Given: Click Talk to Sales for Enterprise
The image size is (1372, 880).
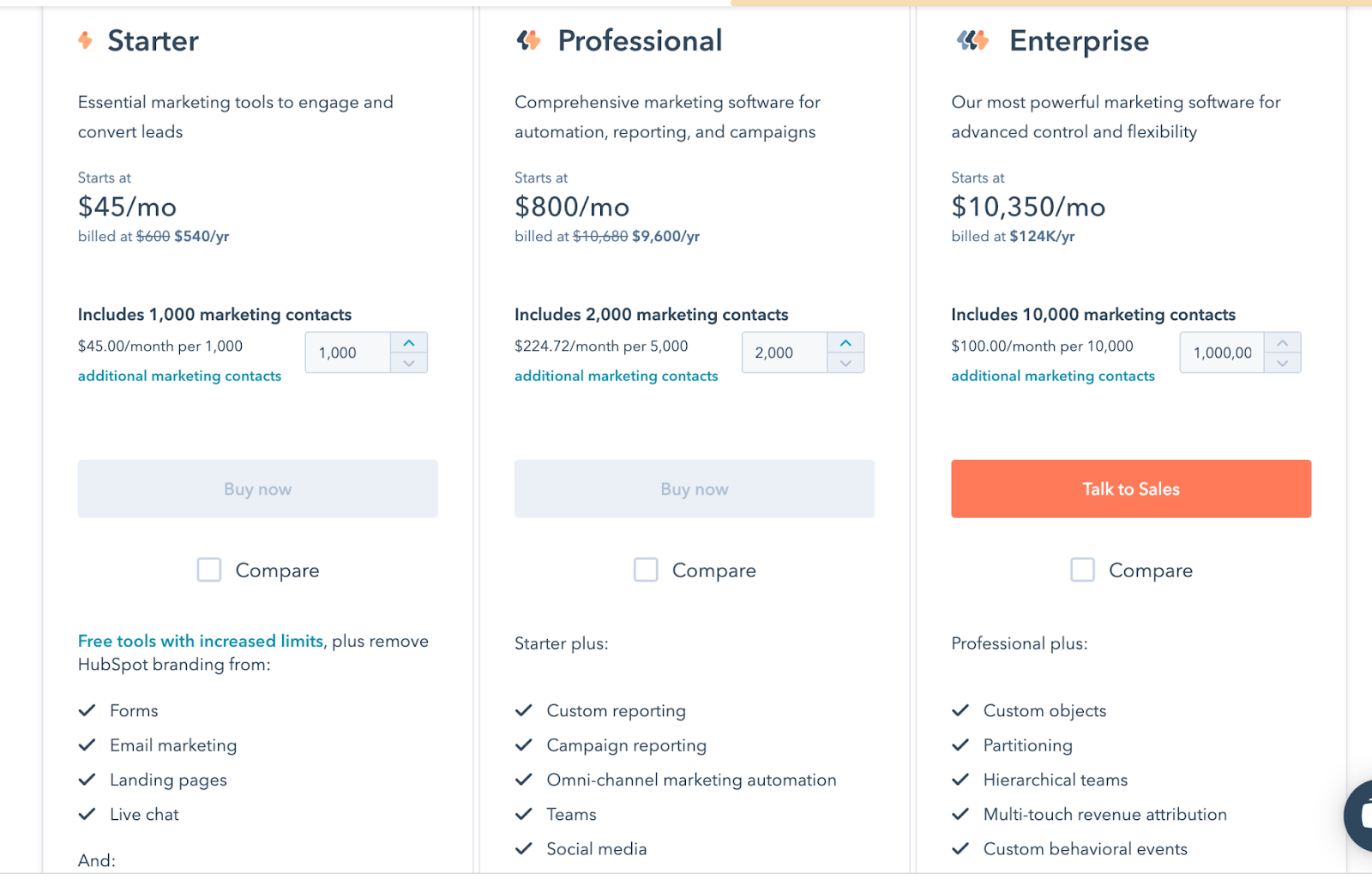Looking at the screenshot, I should click(1130, 489).
